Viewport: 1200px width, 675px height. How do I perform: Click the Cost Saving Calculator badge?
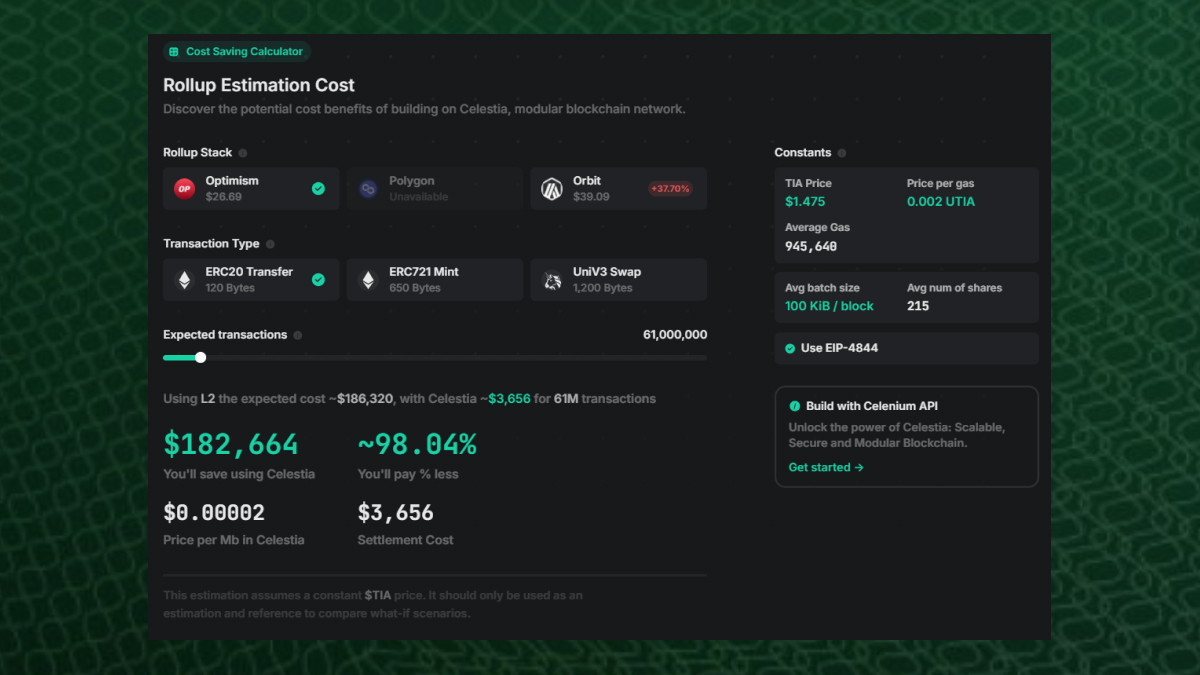coord(237,52)
